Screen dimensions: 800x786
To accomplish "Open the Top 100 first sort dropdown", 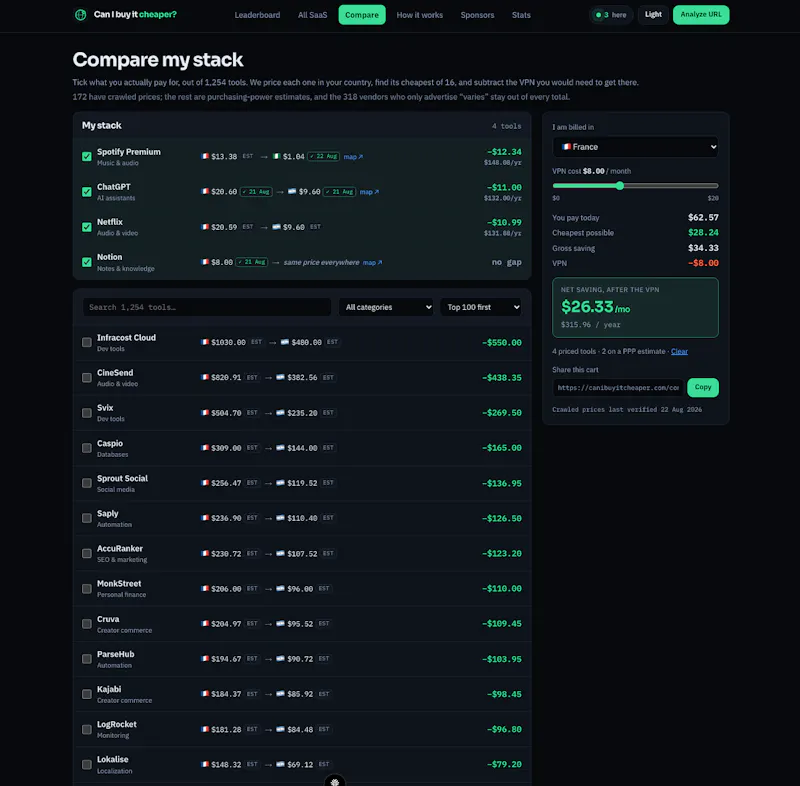I will tap(481, 307).
